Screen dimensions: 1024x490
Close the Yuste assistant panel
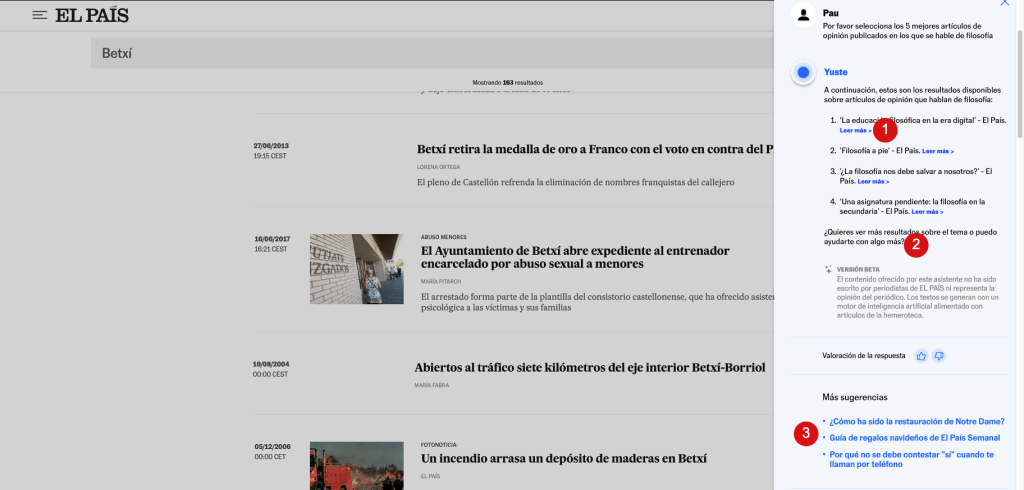click(1004, 4)
